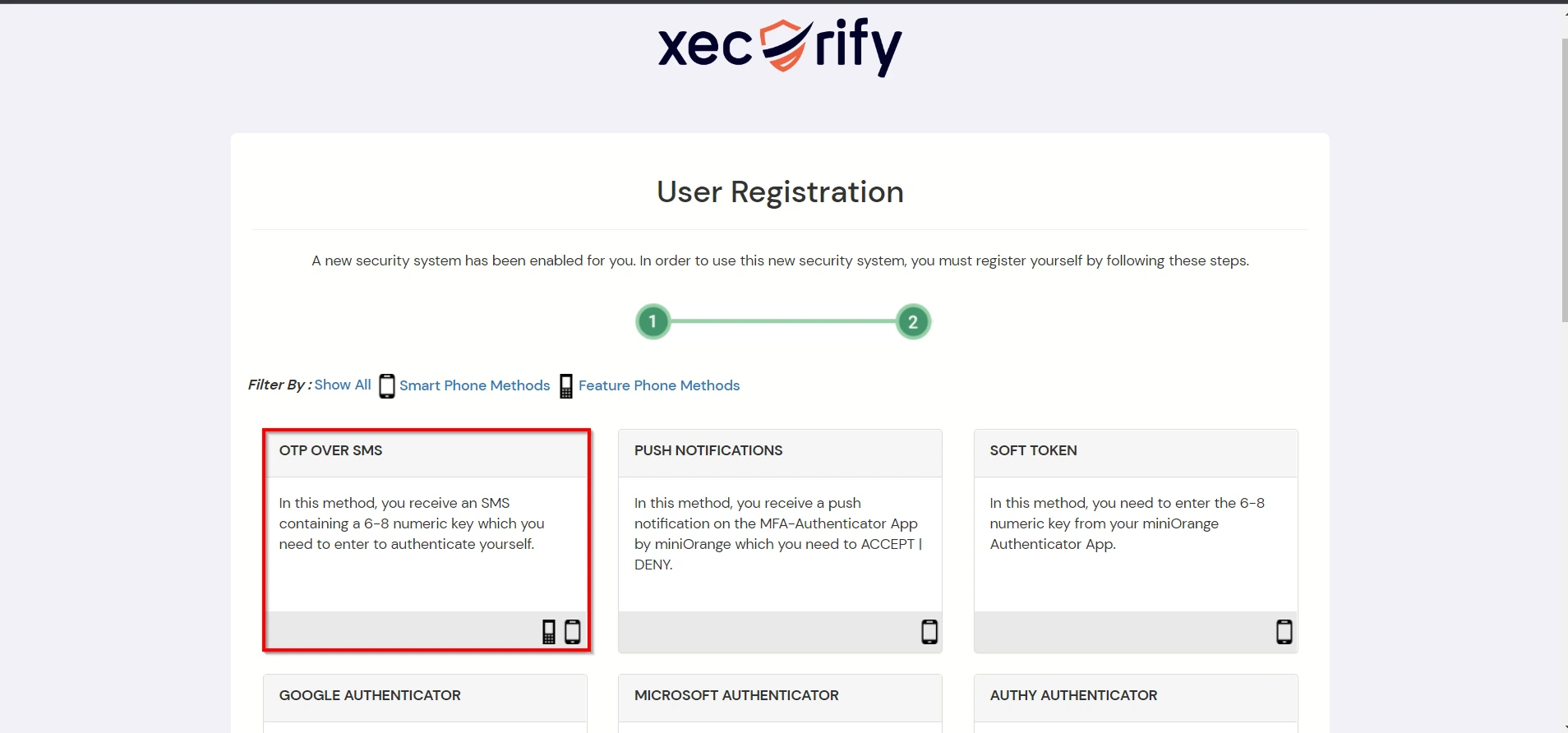Select the smartphone icon on OTP OVER SMS card
Screen dimensions: 1568x733
(x=573, y=632)
